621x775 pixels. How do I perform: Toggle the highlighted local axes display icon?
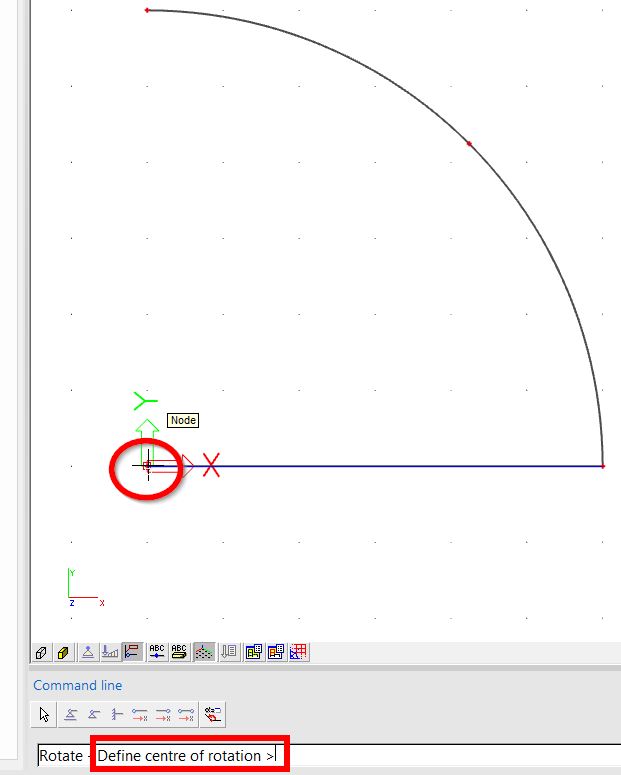(132, 652)
